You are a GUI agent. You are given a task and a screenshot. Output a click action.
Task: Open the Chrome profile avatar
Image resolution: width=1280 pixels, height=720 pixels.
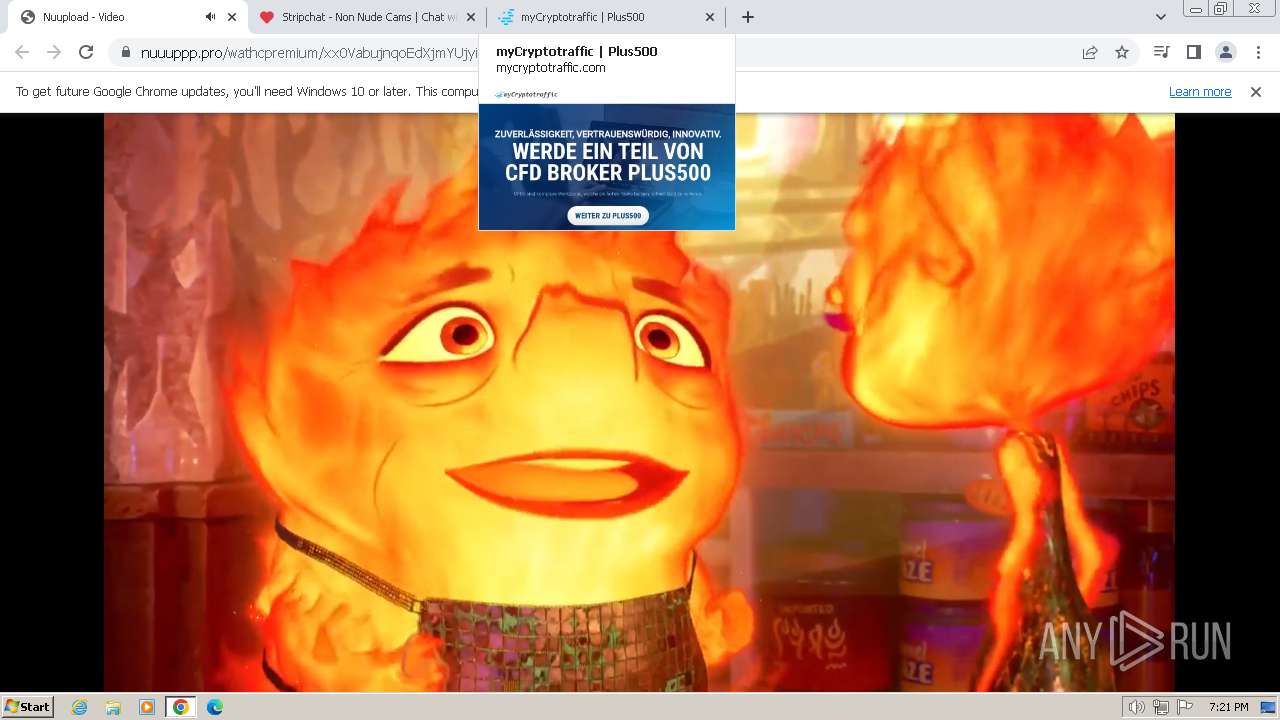point(1225,52)
